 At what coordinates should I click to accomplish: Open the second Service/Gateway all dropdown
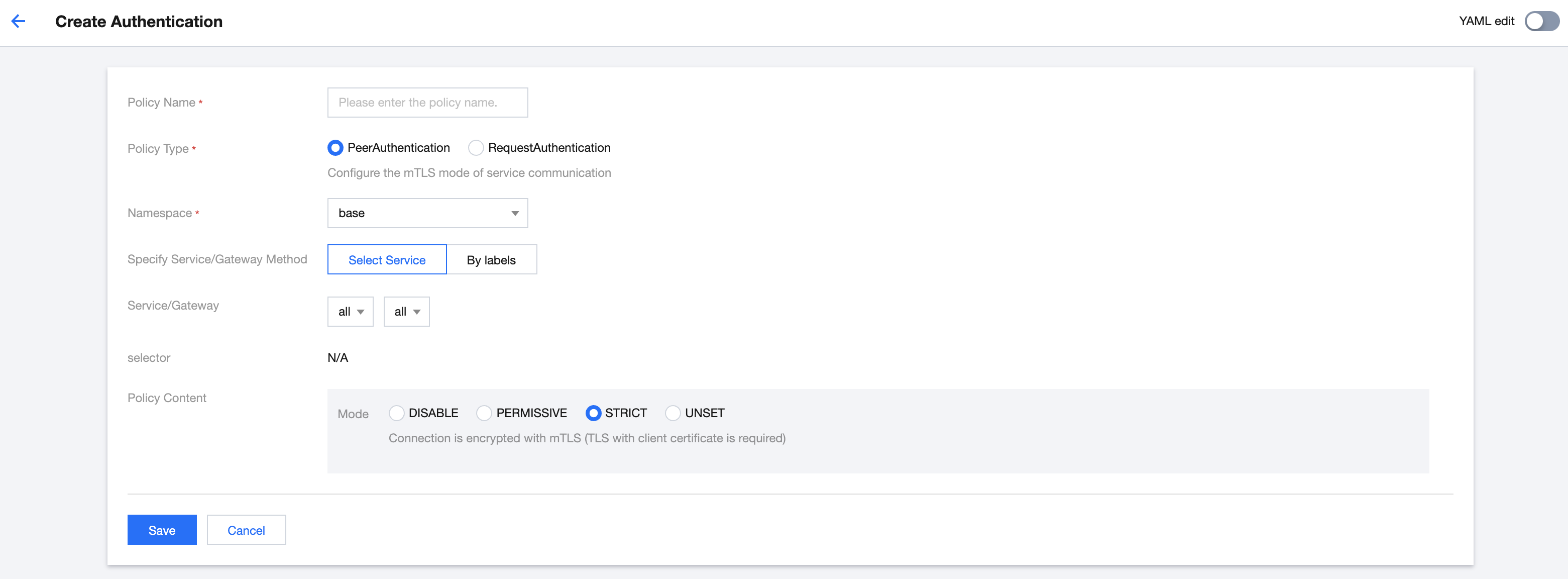[407, 312]
